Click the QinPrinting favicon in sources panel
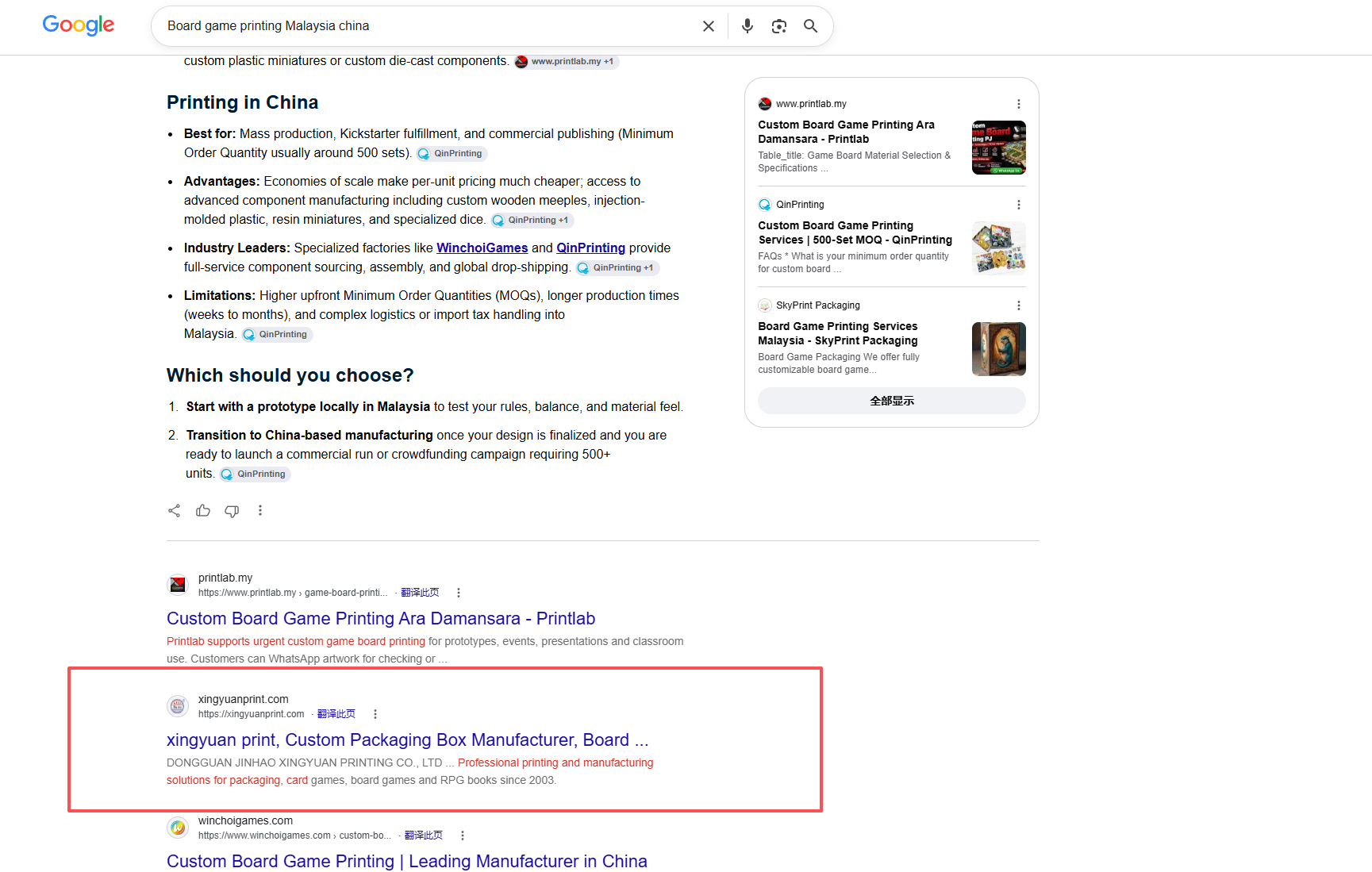This screenshot has height=872, width=1372. click(765, 205)
